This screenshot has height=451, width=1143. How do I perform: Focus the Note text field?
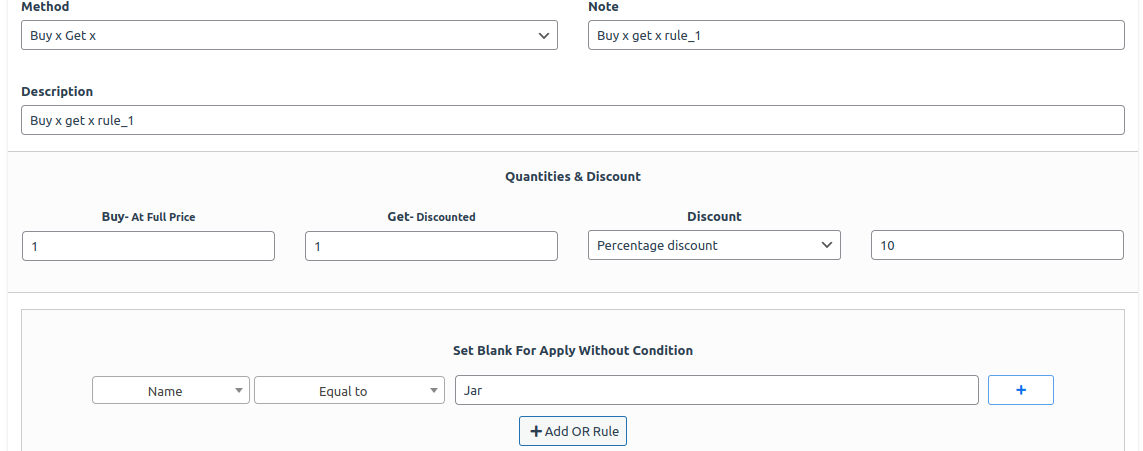[856, 35]
